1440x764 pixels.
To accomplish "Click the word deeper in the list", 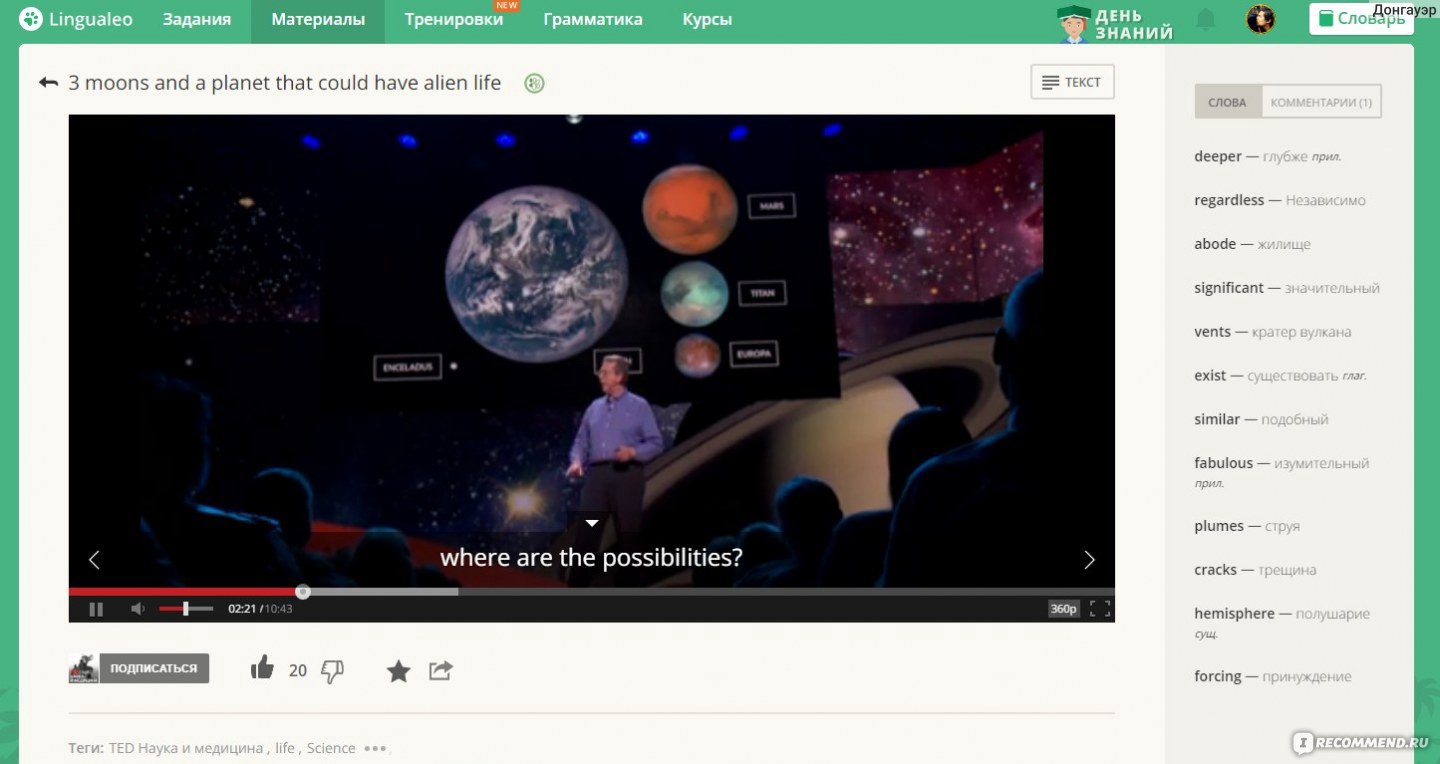I will [1218, 156].
